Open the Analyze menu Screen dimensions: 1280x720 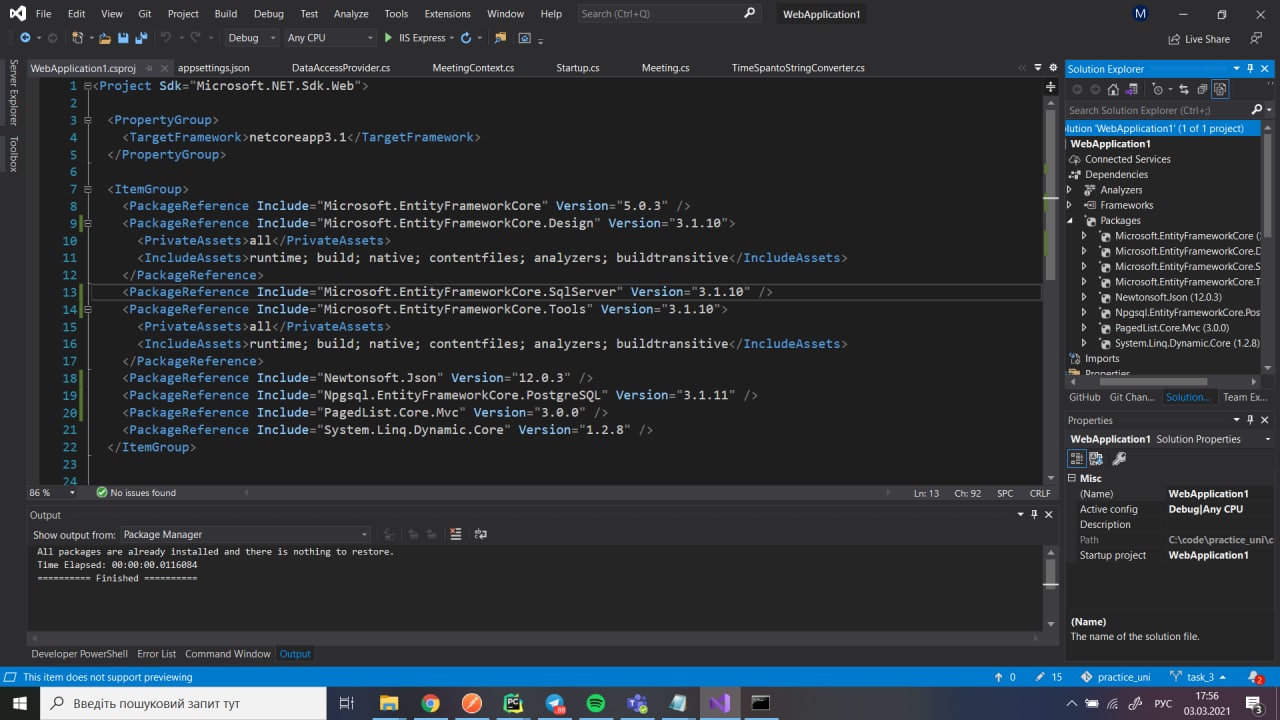pyautogui.click(x=351, y=14)
